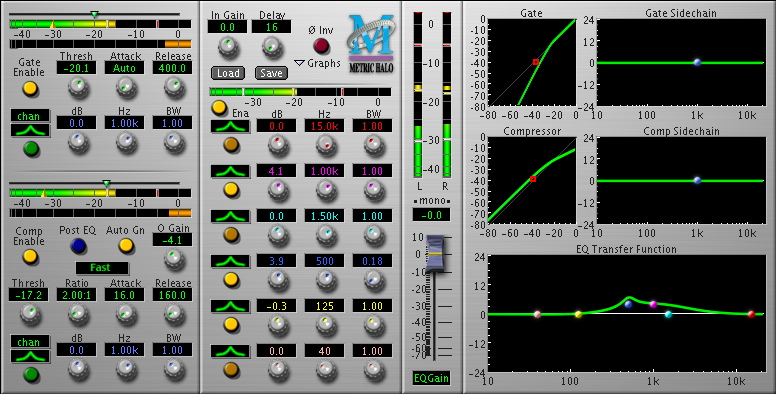Toggle the Comp Enable button
Viewport: 776px width, 394px height.
(30, 256)
